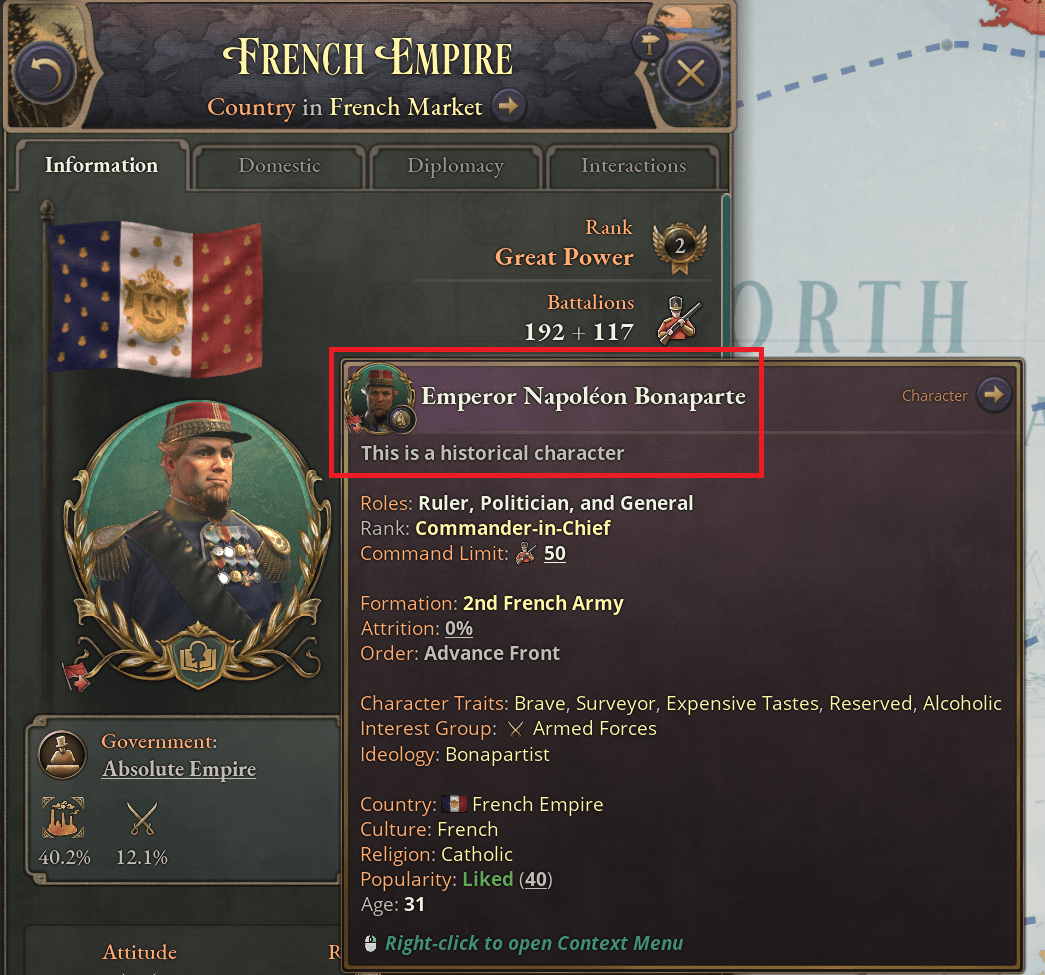Toggle the pin icon on the panel header
Viewport: 1045px width, 975px height.
[x=651, y=44]
